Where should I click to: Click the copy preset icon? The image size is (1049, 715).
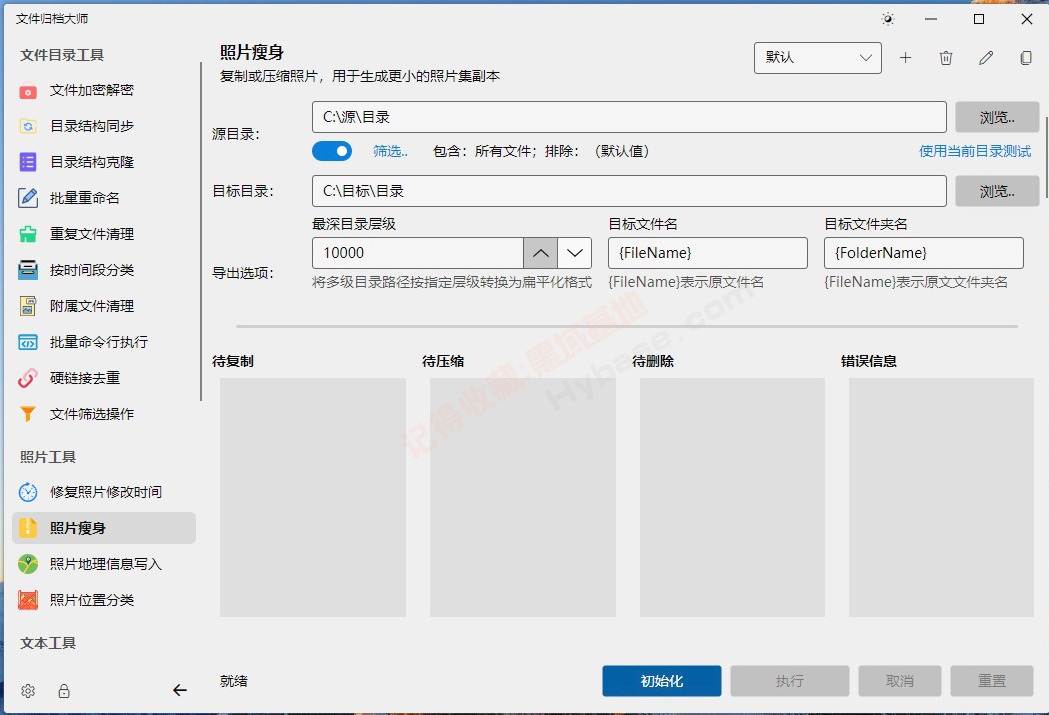click(x=1026, y=58)
